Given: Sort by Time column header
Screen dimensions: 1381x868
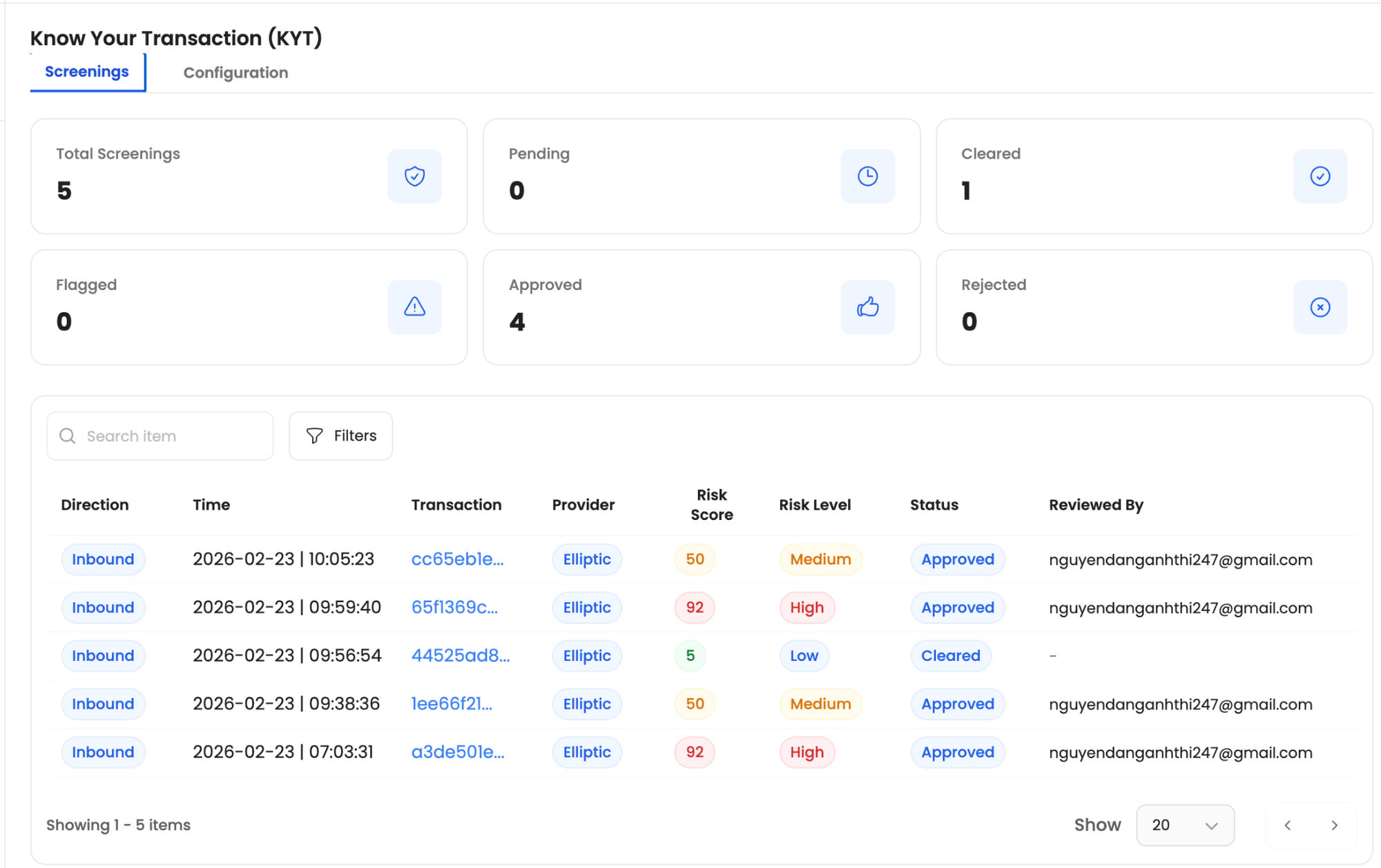Looking at the screenshot, I should (x=211, y=505).
